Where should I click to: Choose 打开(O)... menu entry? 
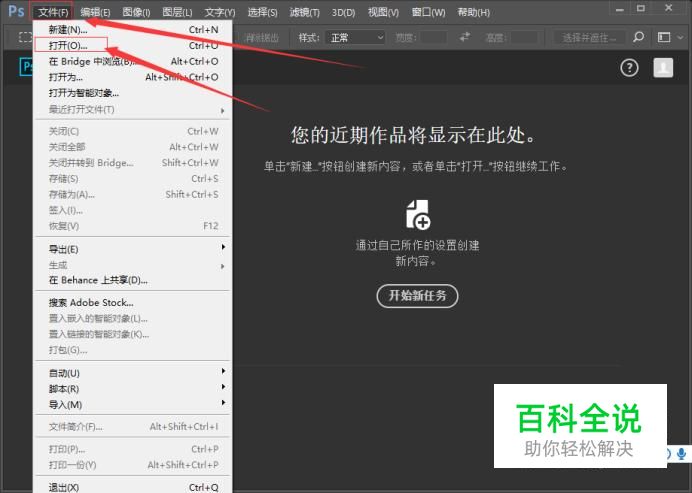coord(133,45)
